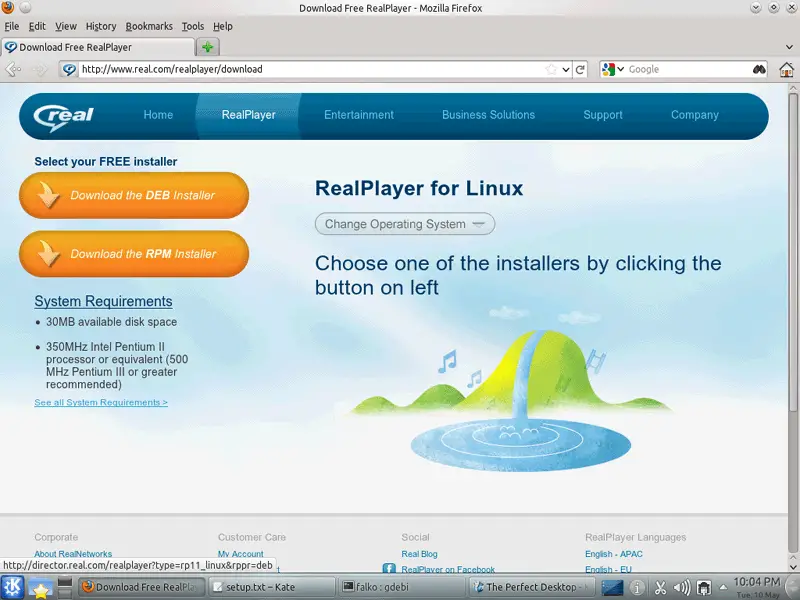This screenshot has width=800, height=600.
Task: Click the Google search field
Action: click(x=688, y=69)
